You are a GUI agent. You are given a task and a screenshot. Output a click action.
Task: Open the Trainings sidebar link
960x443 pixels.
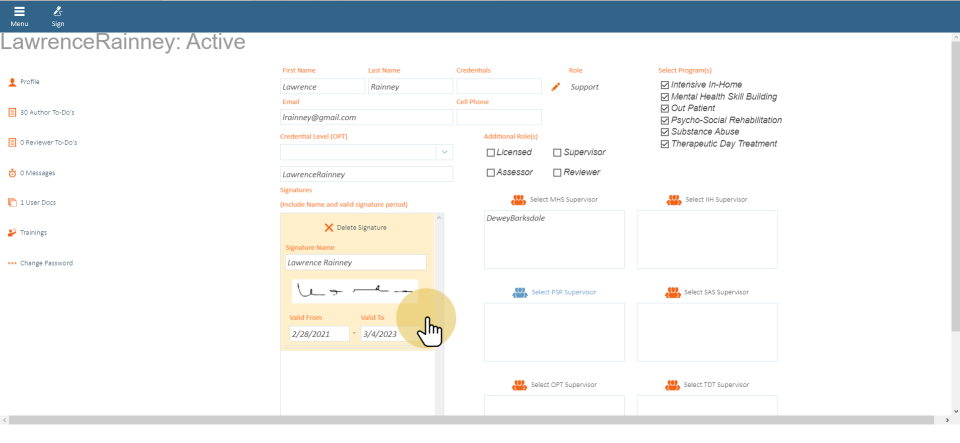click(x=34, y=233)
